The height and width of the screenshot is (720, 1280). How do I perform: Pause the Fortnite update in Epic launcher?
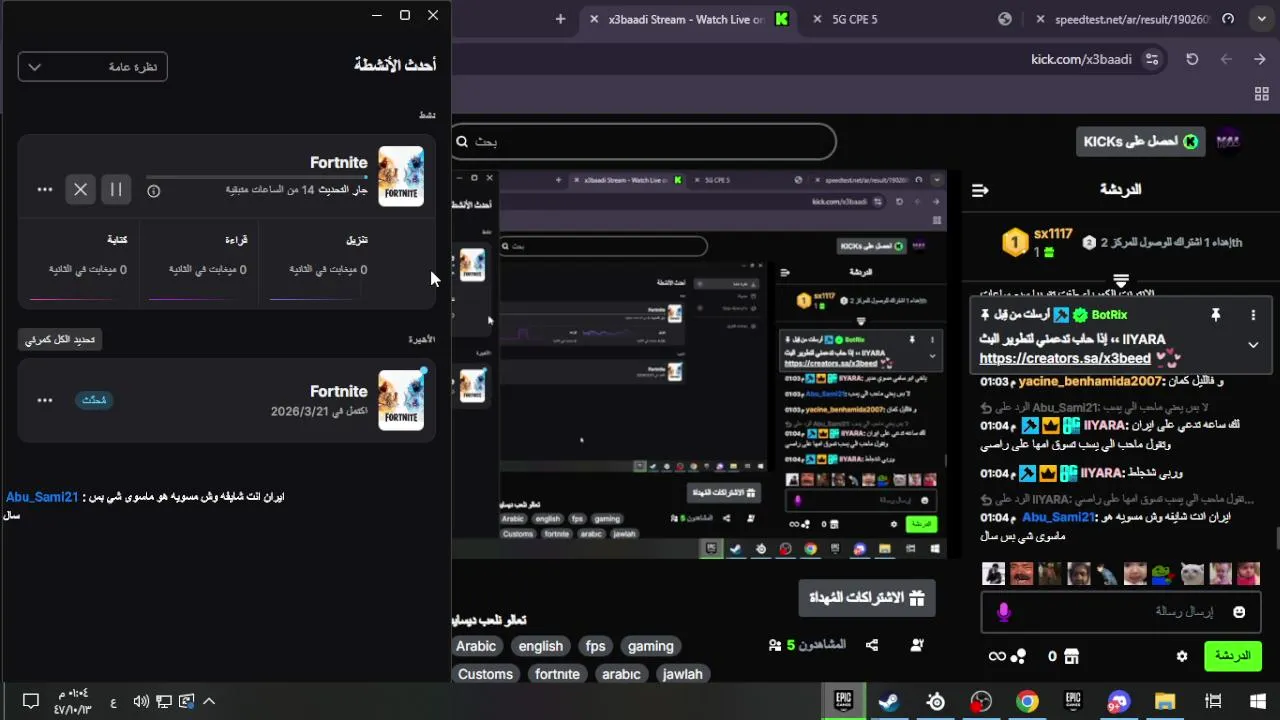116,189
